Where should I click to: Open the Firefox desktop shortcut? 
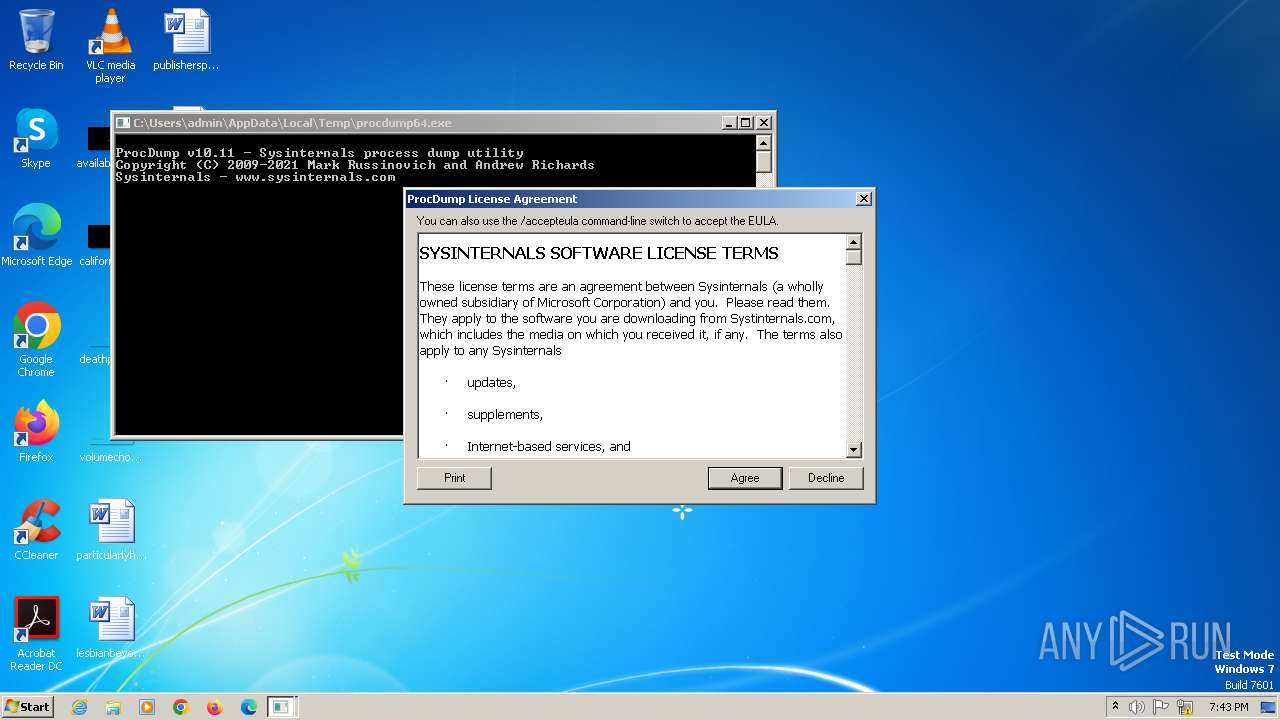coord(36,432)
